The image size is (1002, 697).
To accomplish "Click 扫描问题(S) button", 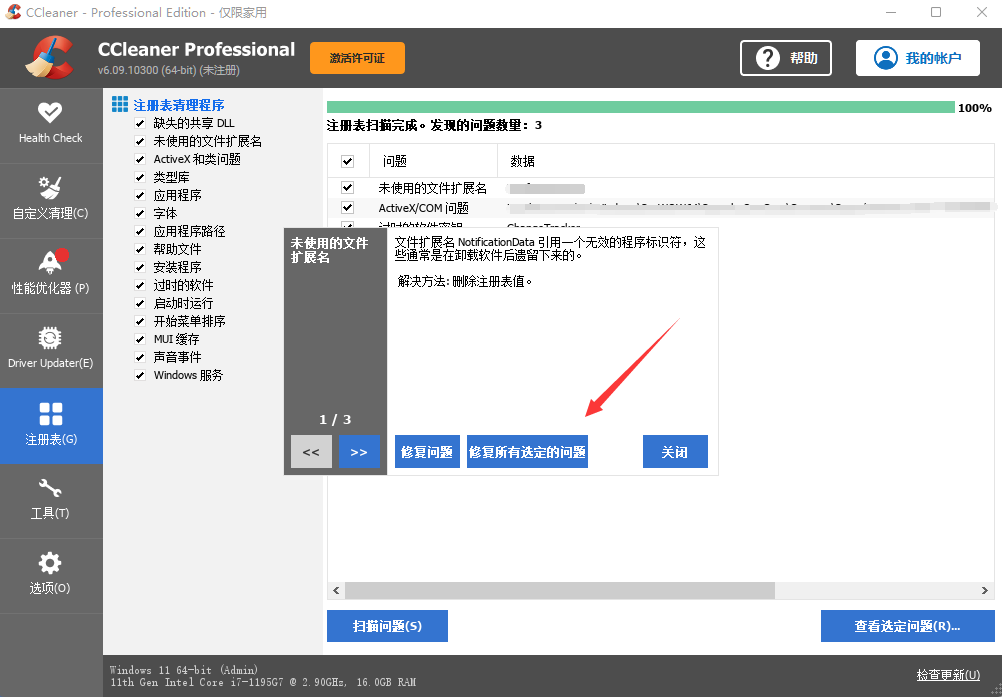I will [387, 626].
